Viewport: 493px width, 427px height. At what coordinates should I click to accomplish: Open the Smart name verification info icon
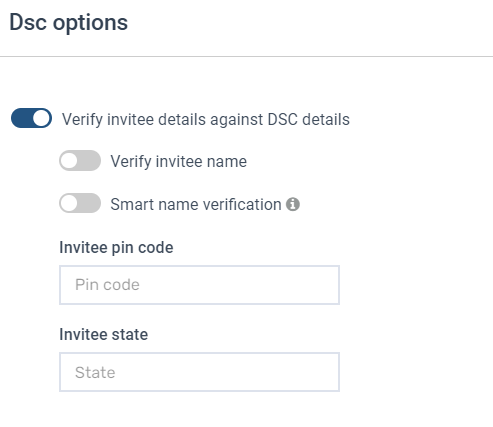click(293, 204)
